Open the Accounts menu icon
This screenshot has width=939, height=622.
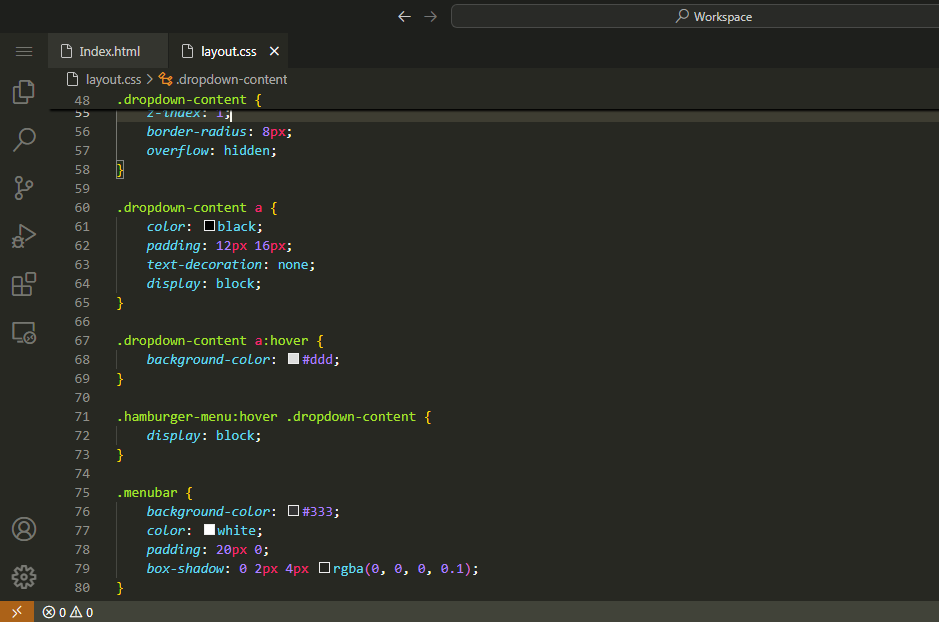coord(24,529)
